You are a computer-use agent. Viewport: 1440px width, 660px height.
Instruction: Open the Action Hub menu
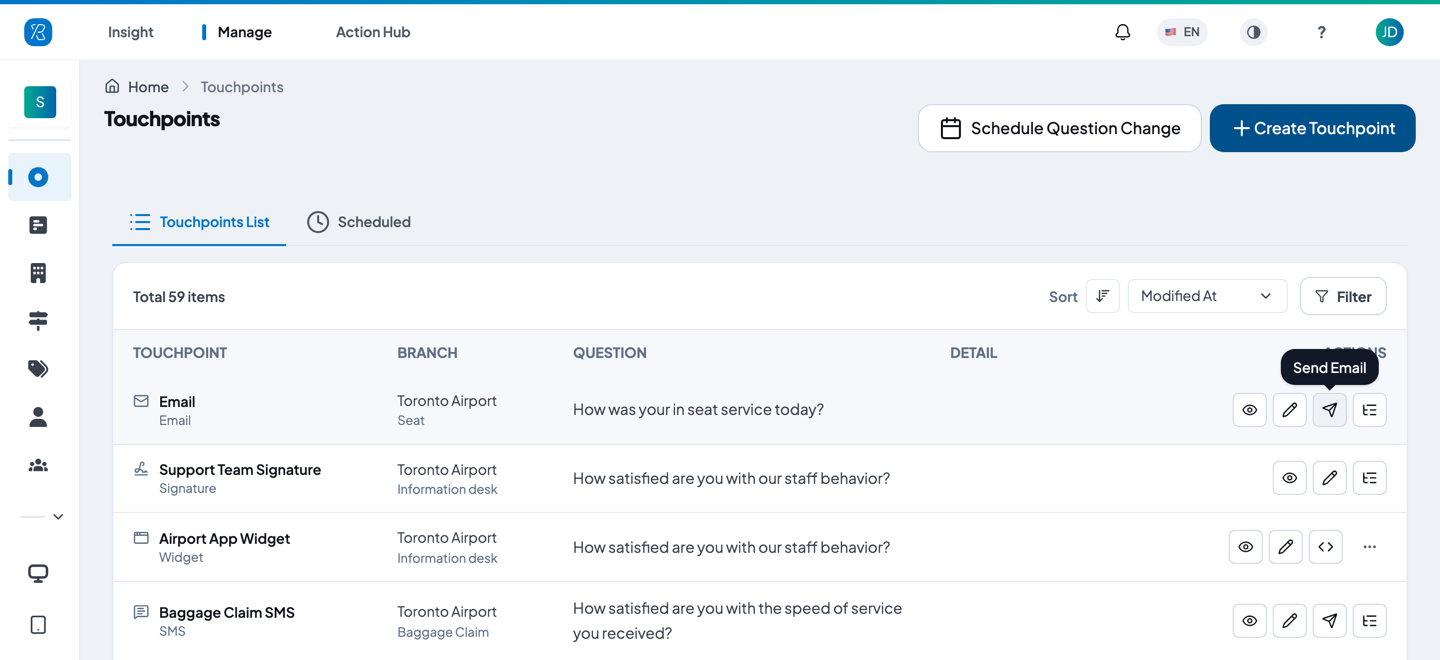tap(373, 32)
